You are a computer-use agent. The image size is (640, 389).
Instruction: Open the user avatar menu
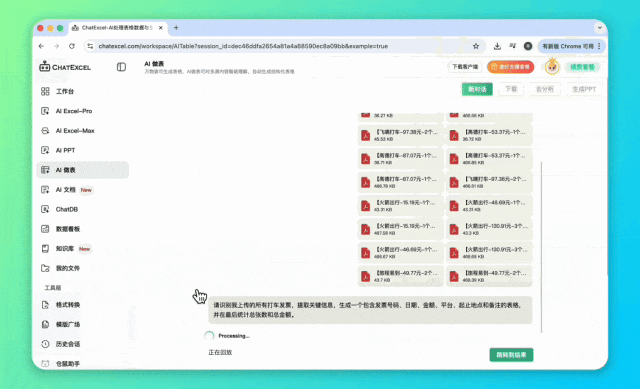[552, 67]
